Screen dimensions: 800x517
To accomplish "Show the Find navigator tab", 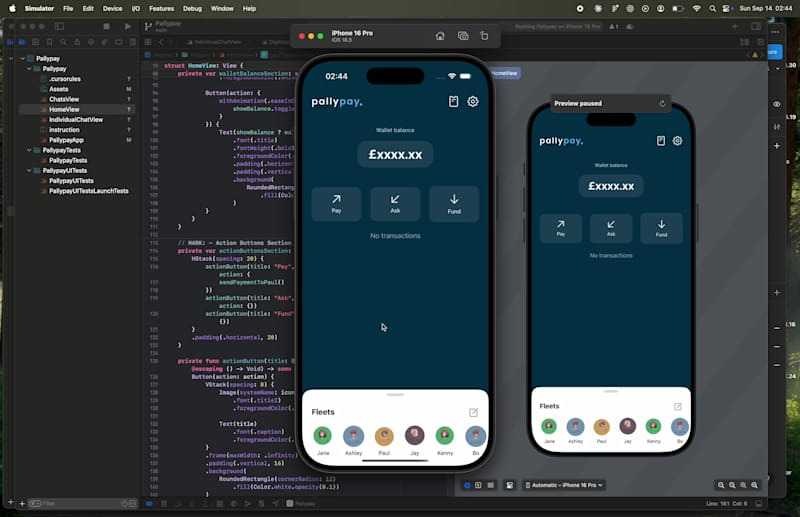I will (x=63, y=42).
